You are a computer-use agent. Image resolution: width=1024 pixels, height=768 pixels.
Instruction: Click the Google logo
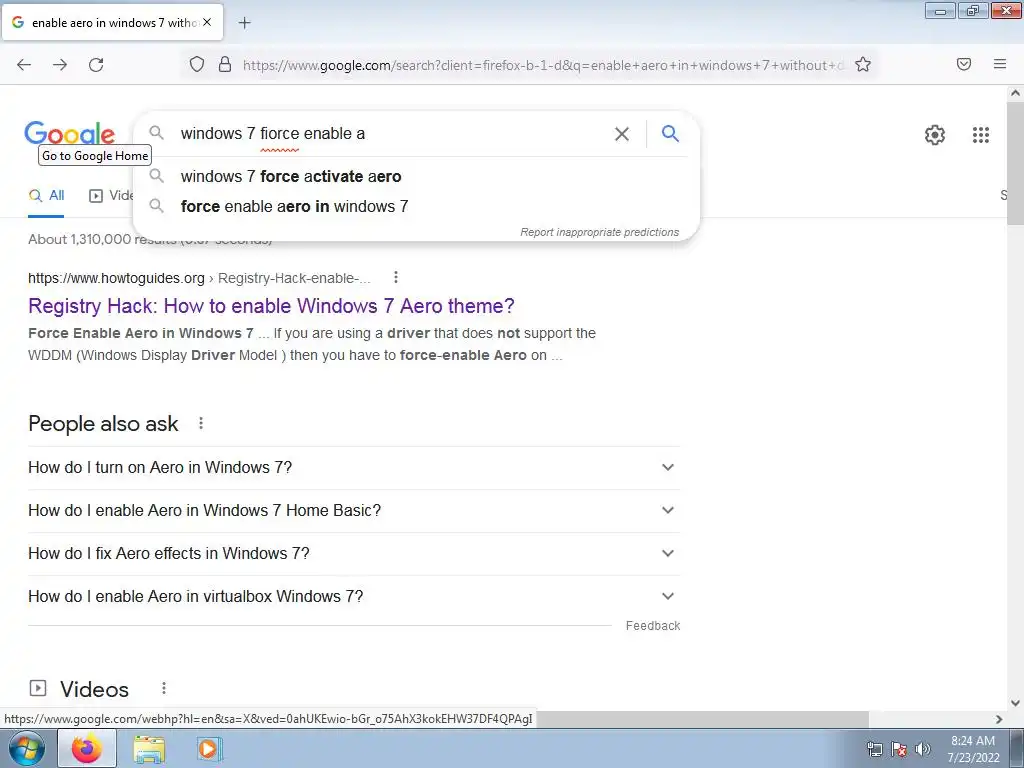click(x=69, y=133)
